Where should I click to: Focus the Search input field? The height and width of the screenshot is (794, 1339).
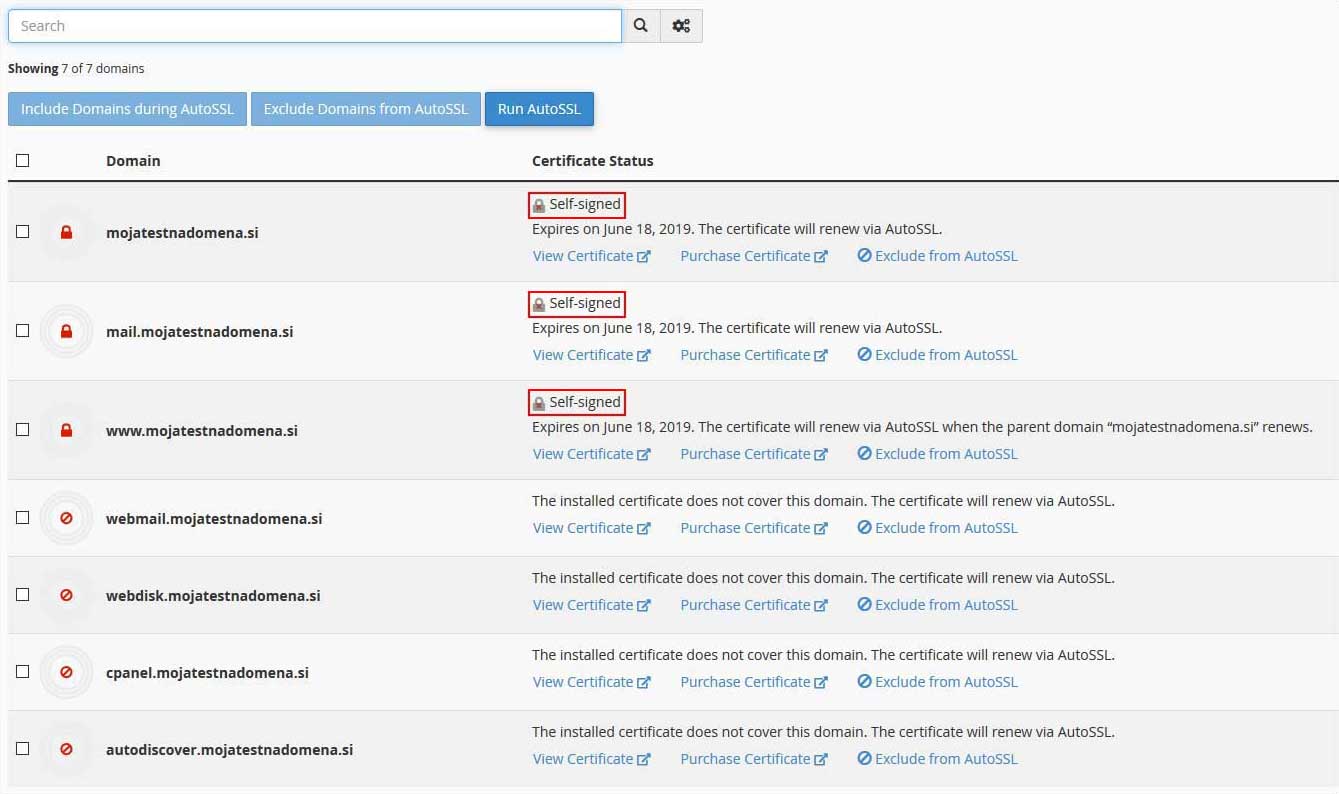(314, 26)
